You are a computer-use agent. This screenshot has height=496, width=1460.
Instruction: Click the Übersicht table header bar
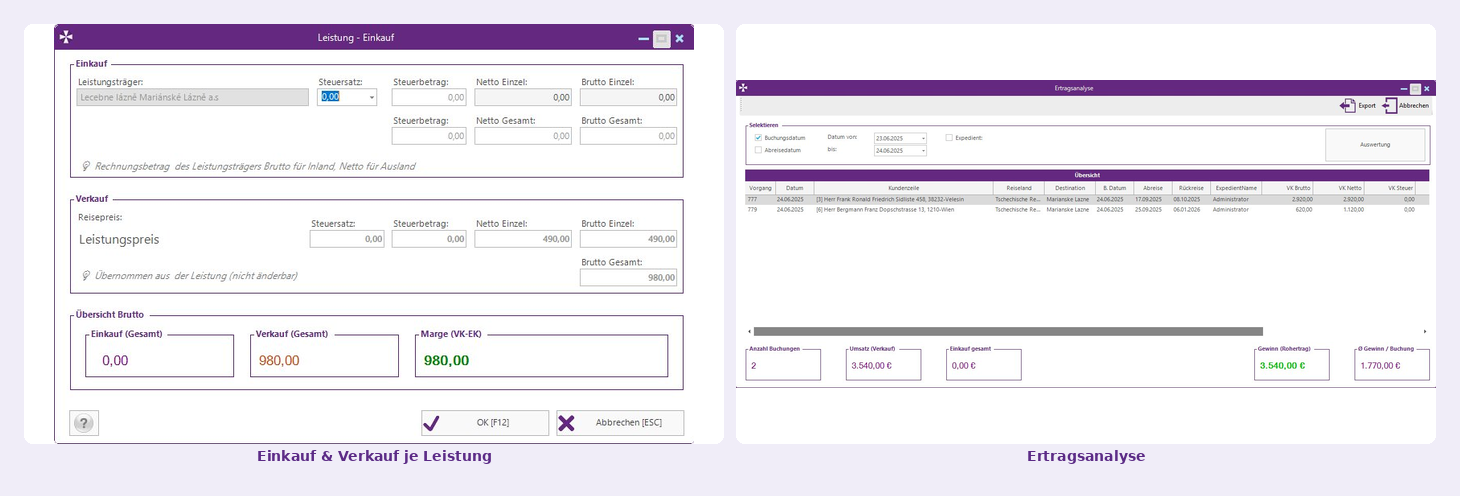[x=1087, y=175]
